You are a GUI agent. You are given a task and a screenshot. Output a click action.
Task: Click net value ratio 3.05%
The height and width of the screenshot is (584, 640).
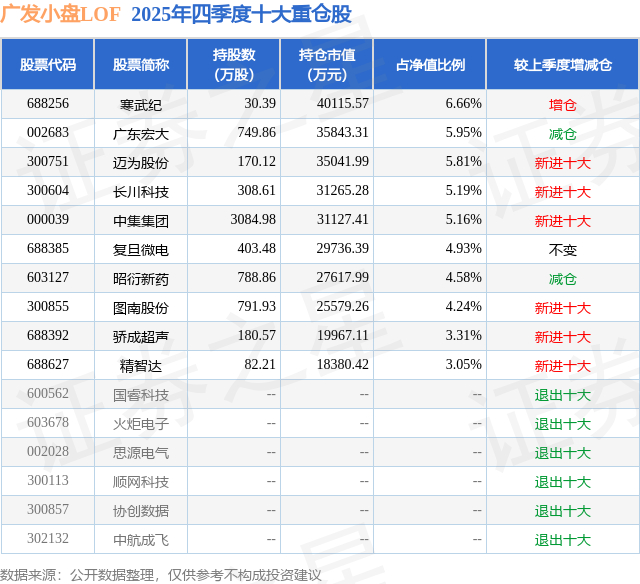coord(464,364)
